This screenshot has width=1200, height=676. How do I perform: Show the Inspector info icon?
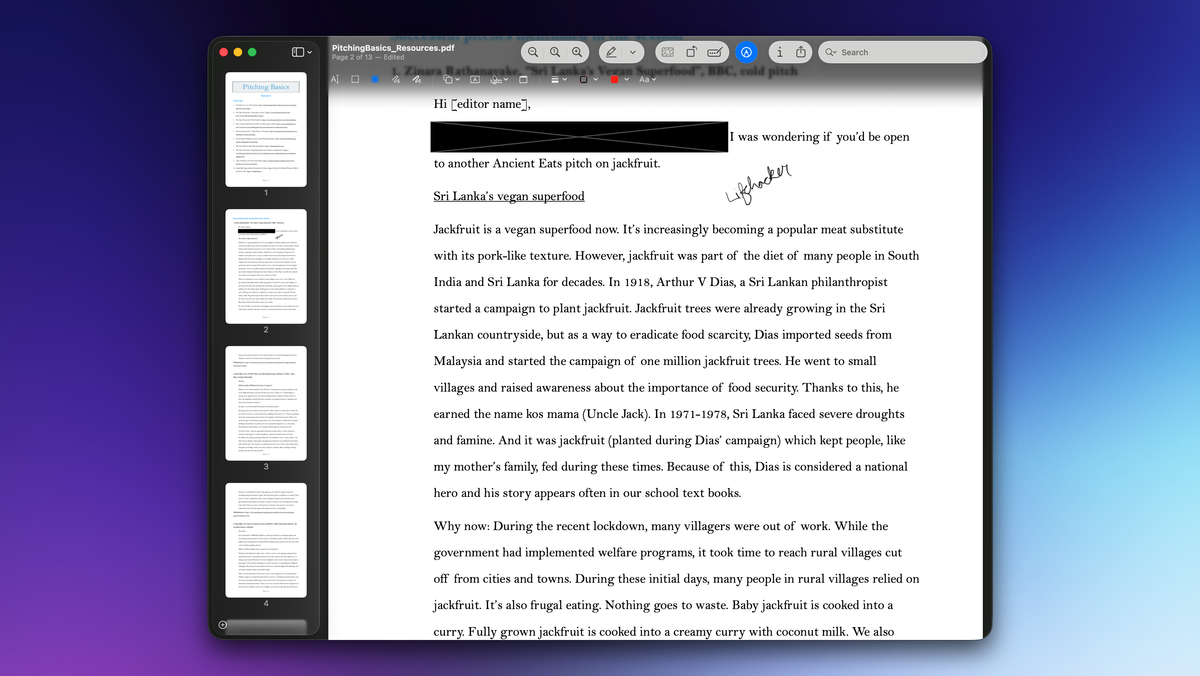coord(780,52)
